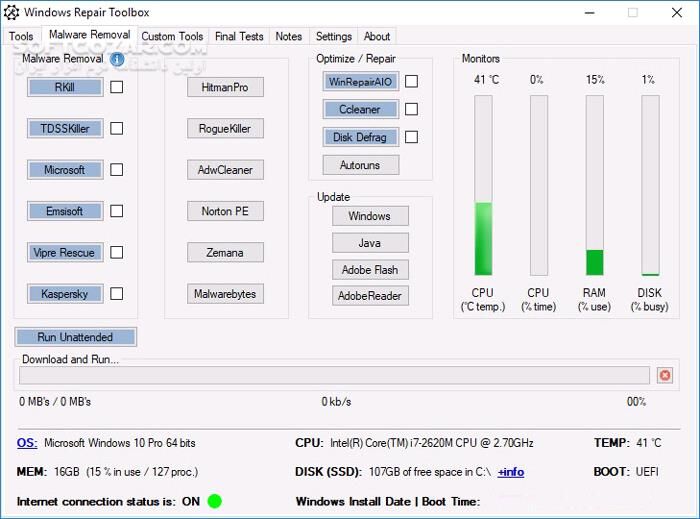Switch to the Custom Tools tab
This screenshot has height=519, width=700.
[172, 37]
